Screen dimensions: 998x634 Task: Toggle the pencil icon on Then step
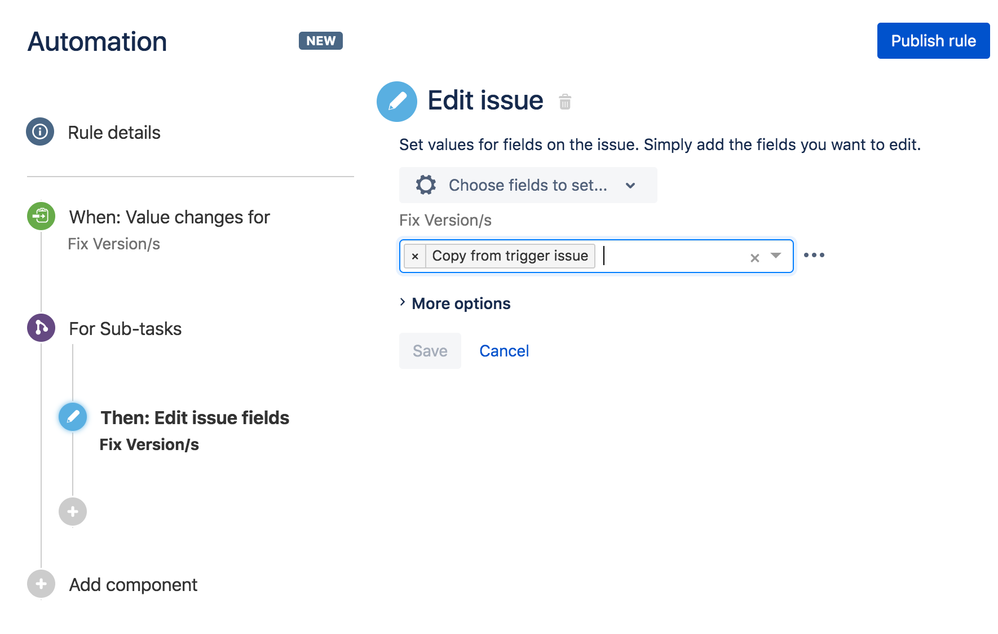(72, 416)
